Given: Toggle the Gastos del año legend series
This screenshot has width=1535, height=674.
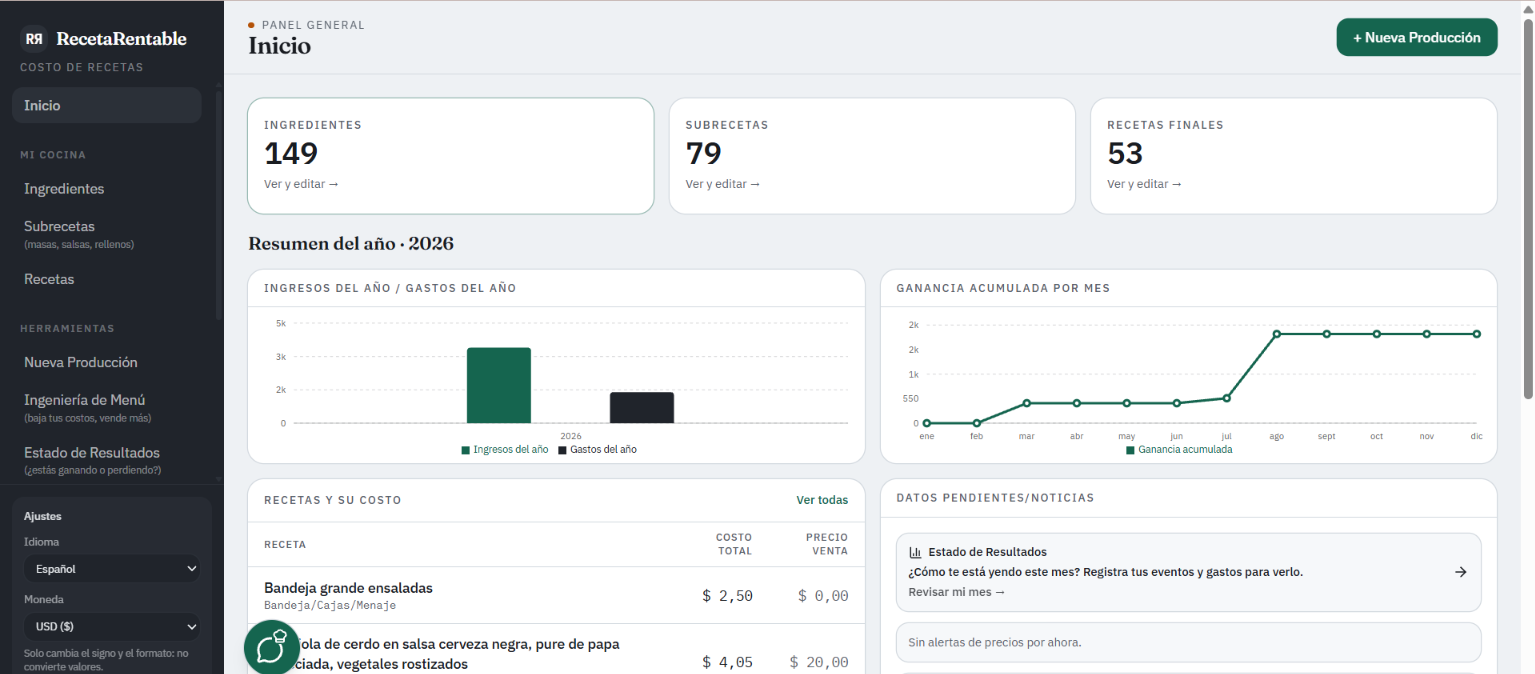Looking at the screenshot, I should 597,450.
